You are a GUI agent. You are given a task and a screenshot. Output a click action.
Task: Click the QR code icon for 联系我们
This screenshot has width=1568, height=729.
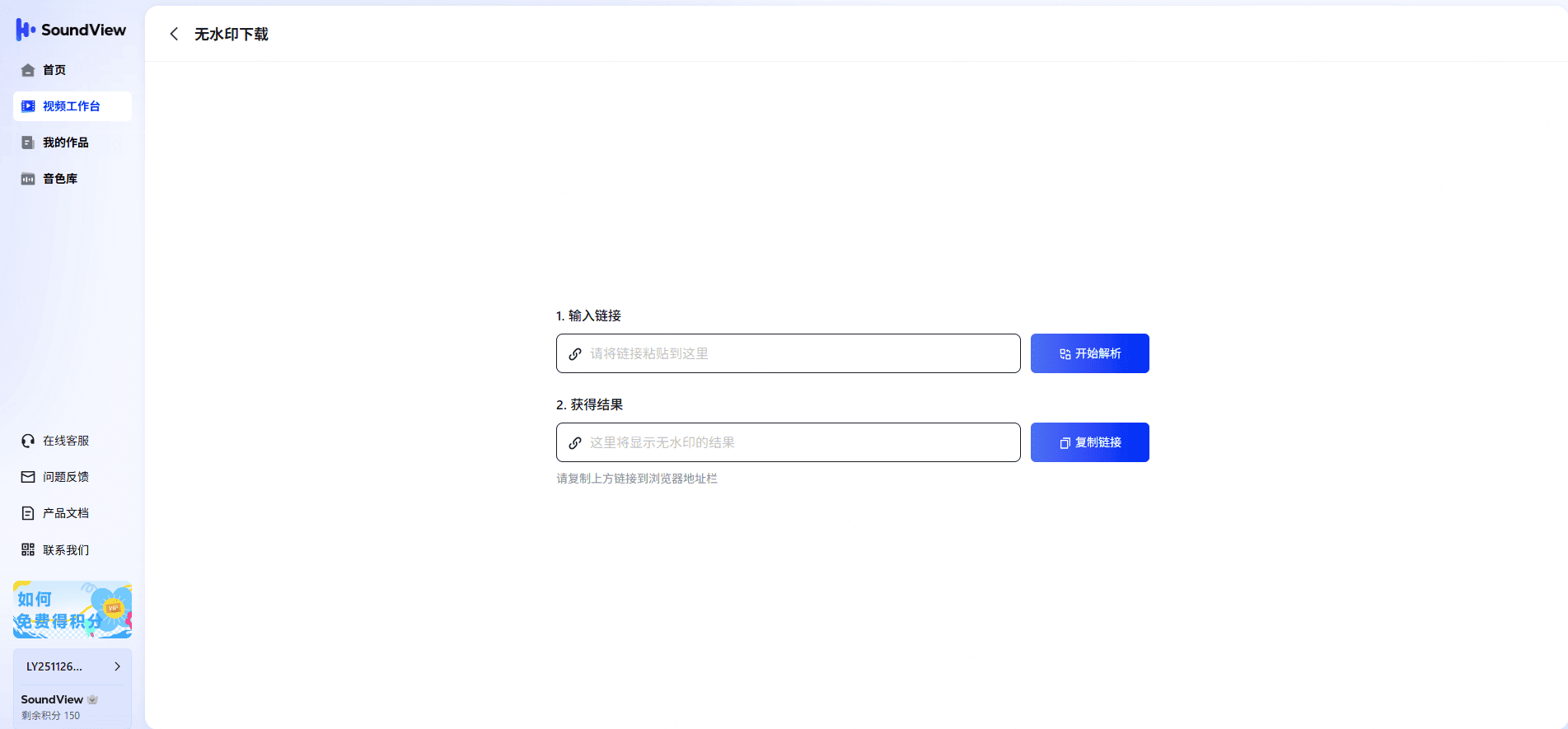click(x=28, y=549)
